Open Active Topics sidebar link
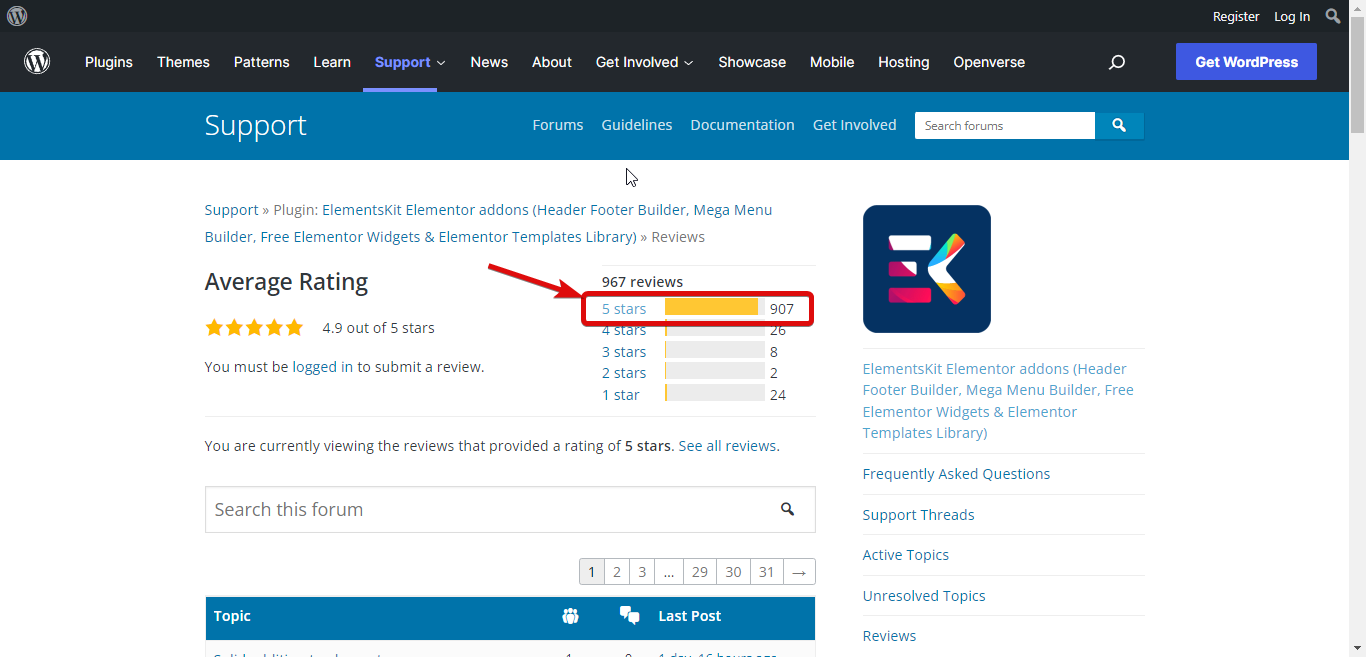1366x657 pixels. [906, 555]
